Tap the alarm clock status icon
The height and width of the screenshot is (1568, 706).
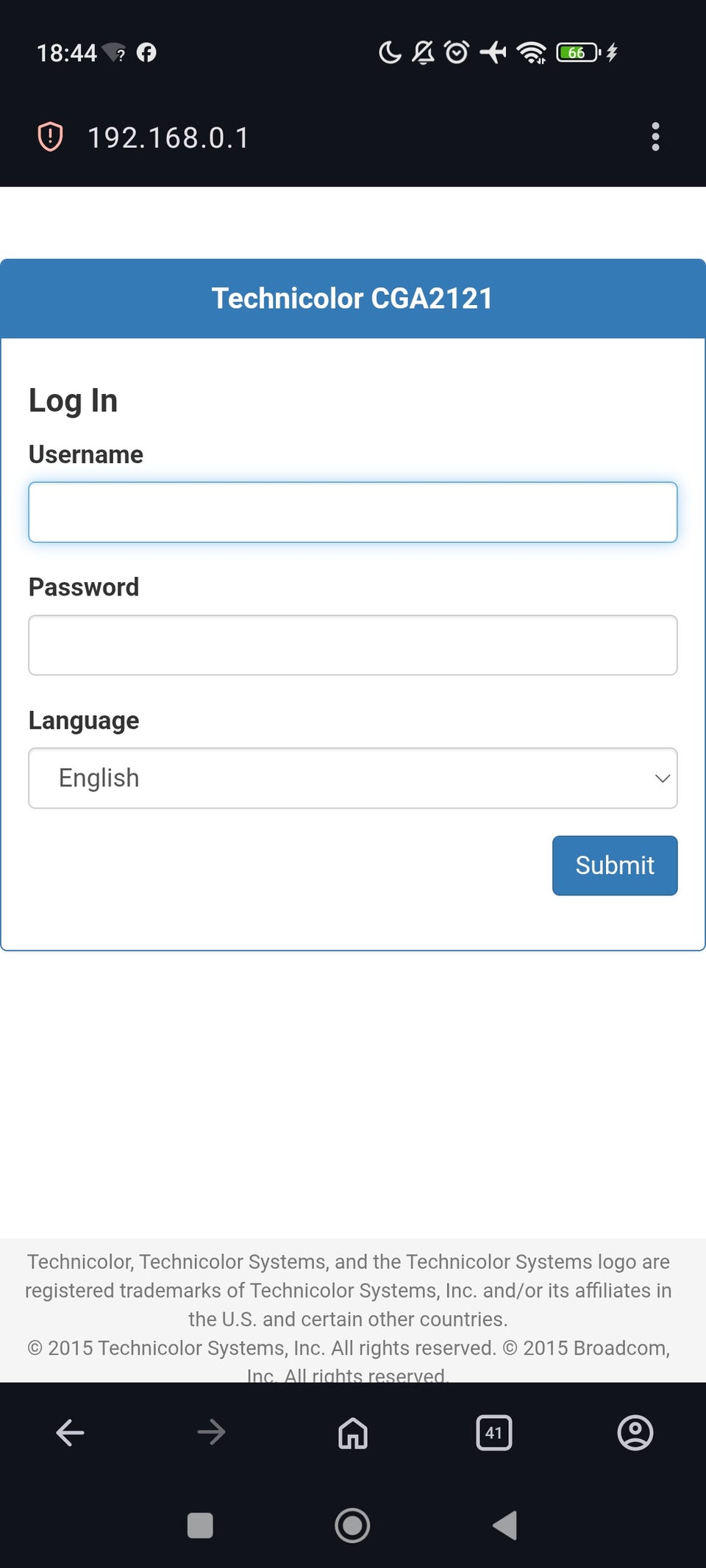457,52
